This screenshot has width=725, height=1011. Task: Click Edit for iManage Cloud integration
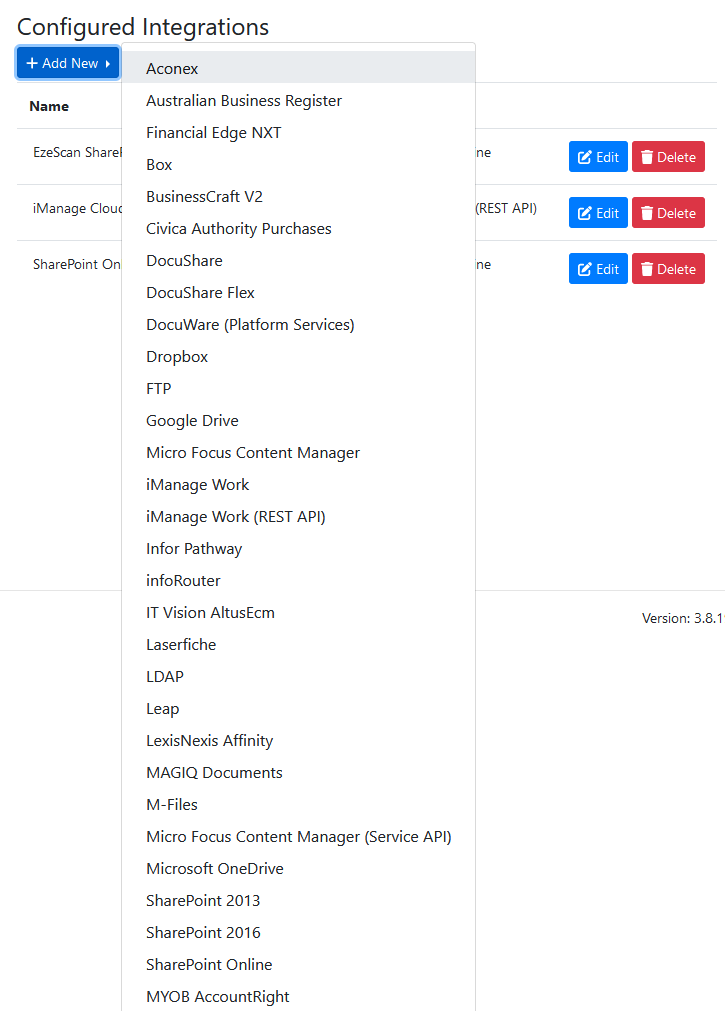pos(598,213)
